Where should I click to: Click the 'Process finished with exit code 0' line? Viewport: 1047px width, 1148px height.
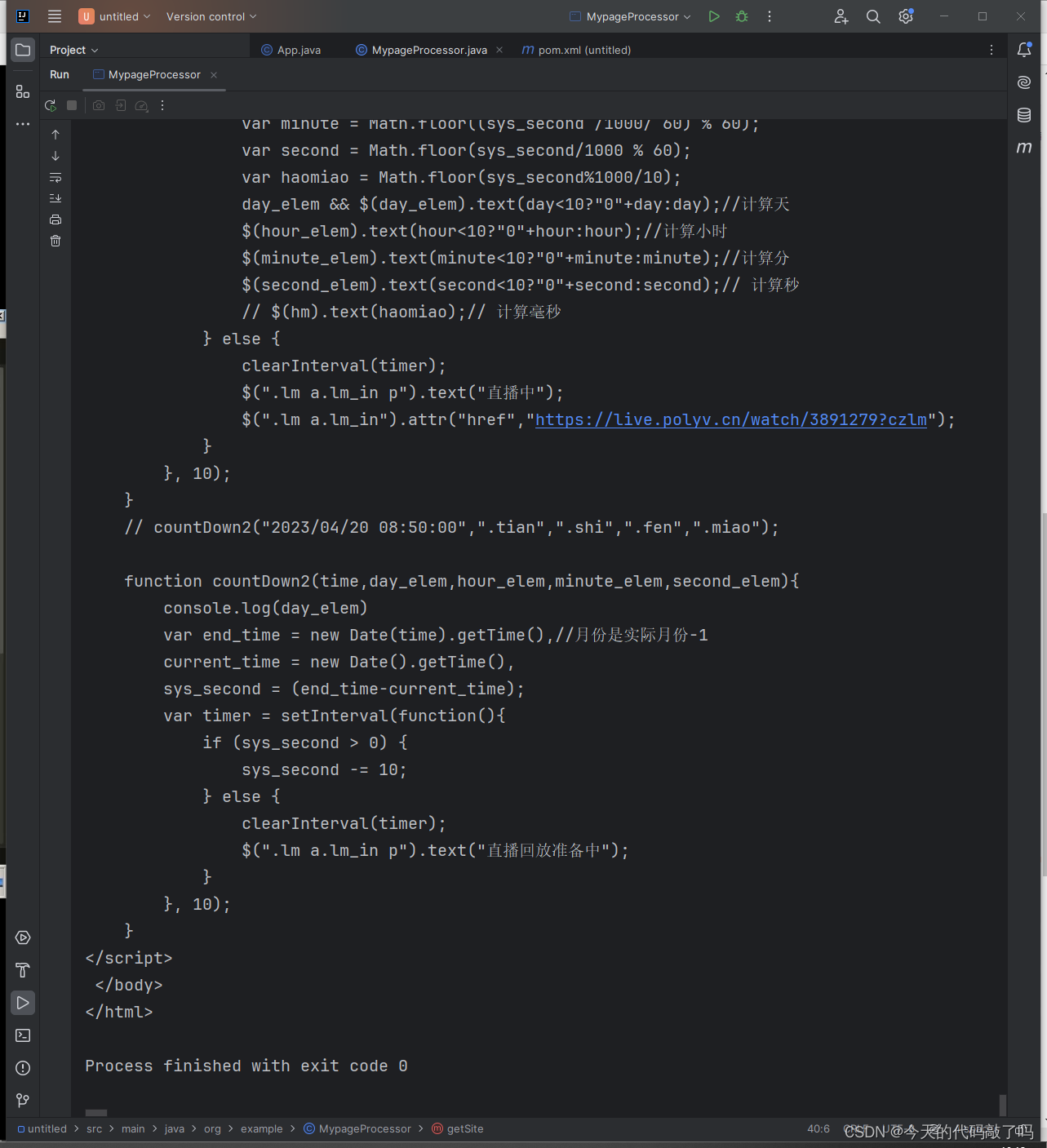[246, 1066]
